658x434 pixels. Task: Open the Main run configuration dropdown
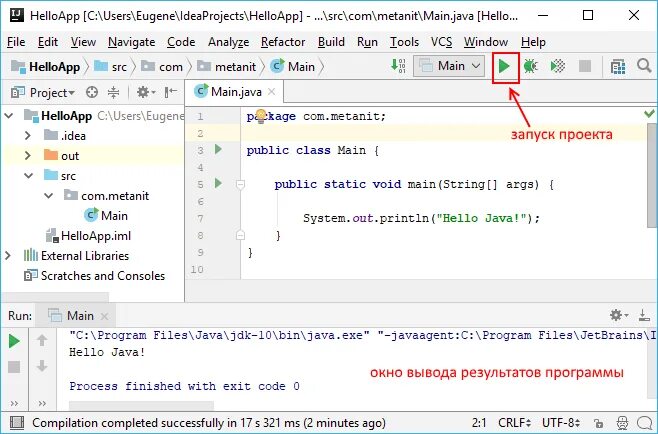pyautogui.click(x=449, y=66)
